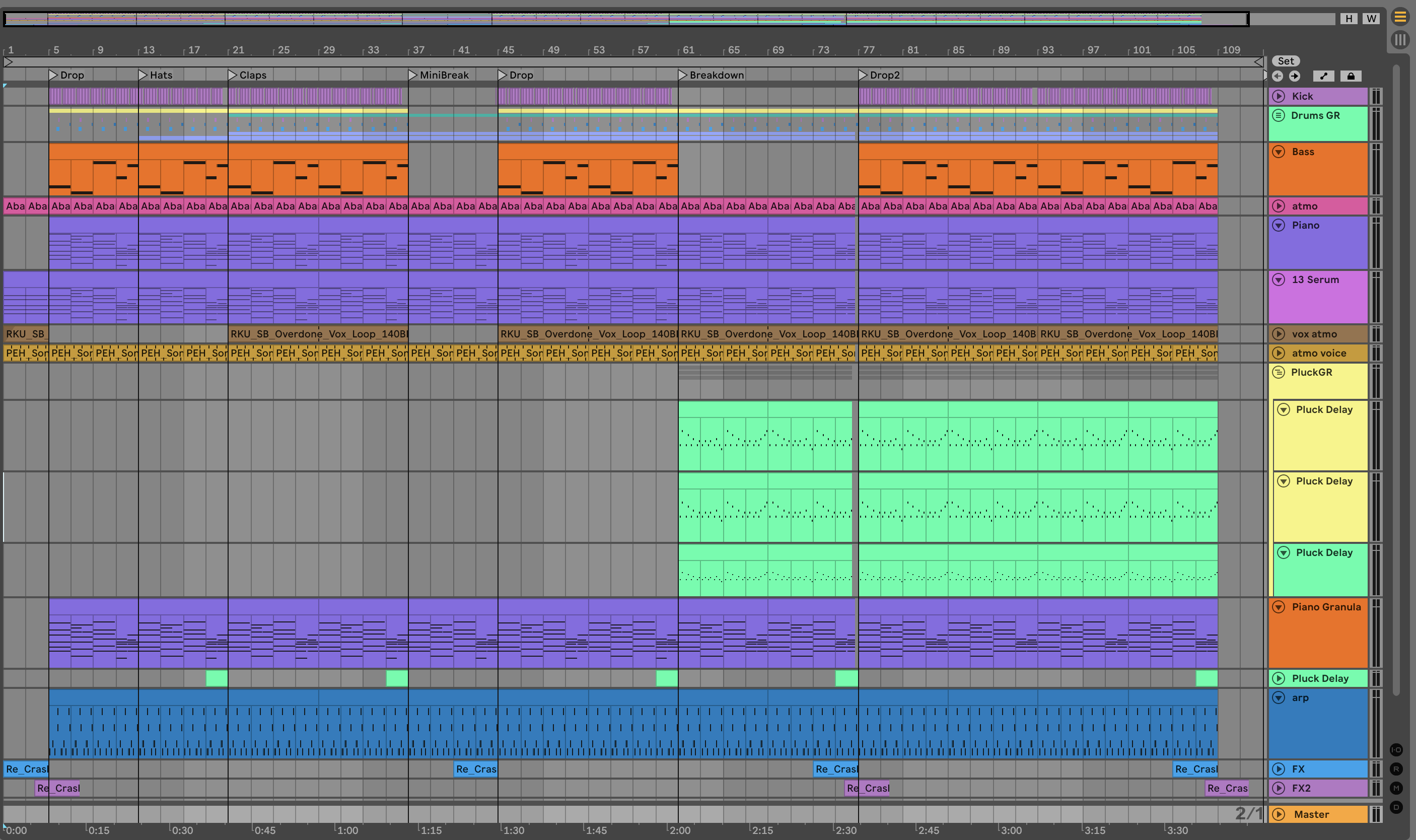
Task: Collapse the PluckGR group track
Action: 1279,373
